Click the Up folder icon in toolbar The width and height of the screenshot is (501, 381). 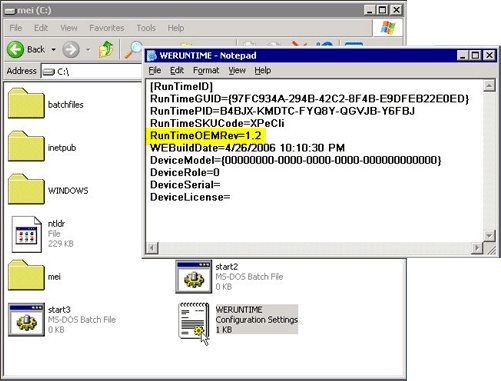[x=106, y=49]
